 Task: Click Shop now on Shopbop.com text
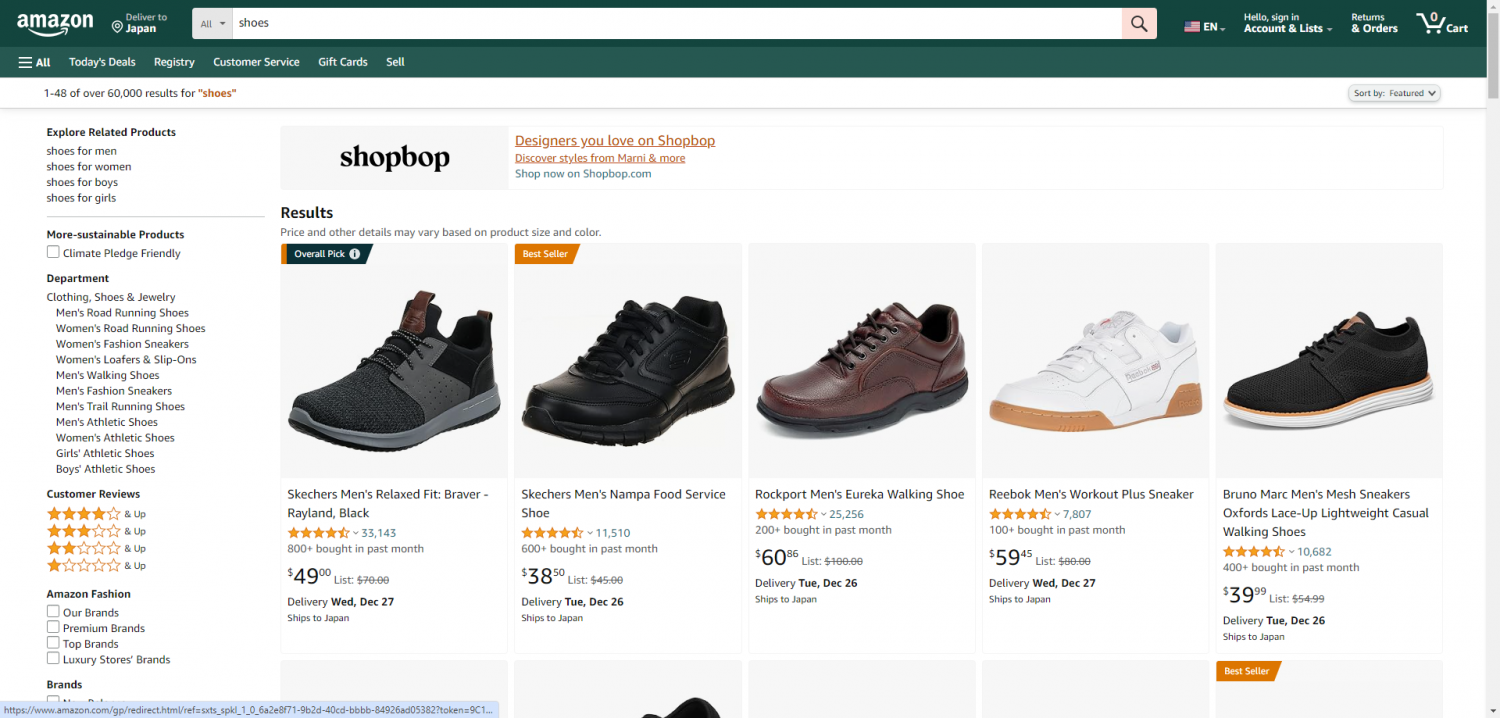(x=583, y=174)
